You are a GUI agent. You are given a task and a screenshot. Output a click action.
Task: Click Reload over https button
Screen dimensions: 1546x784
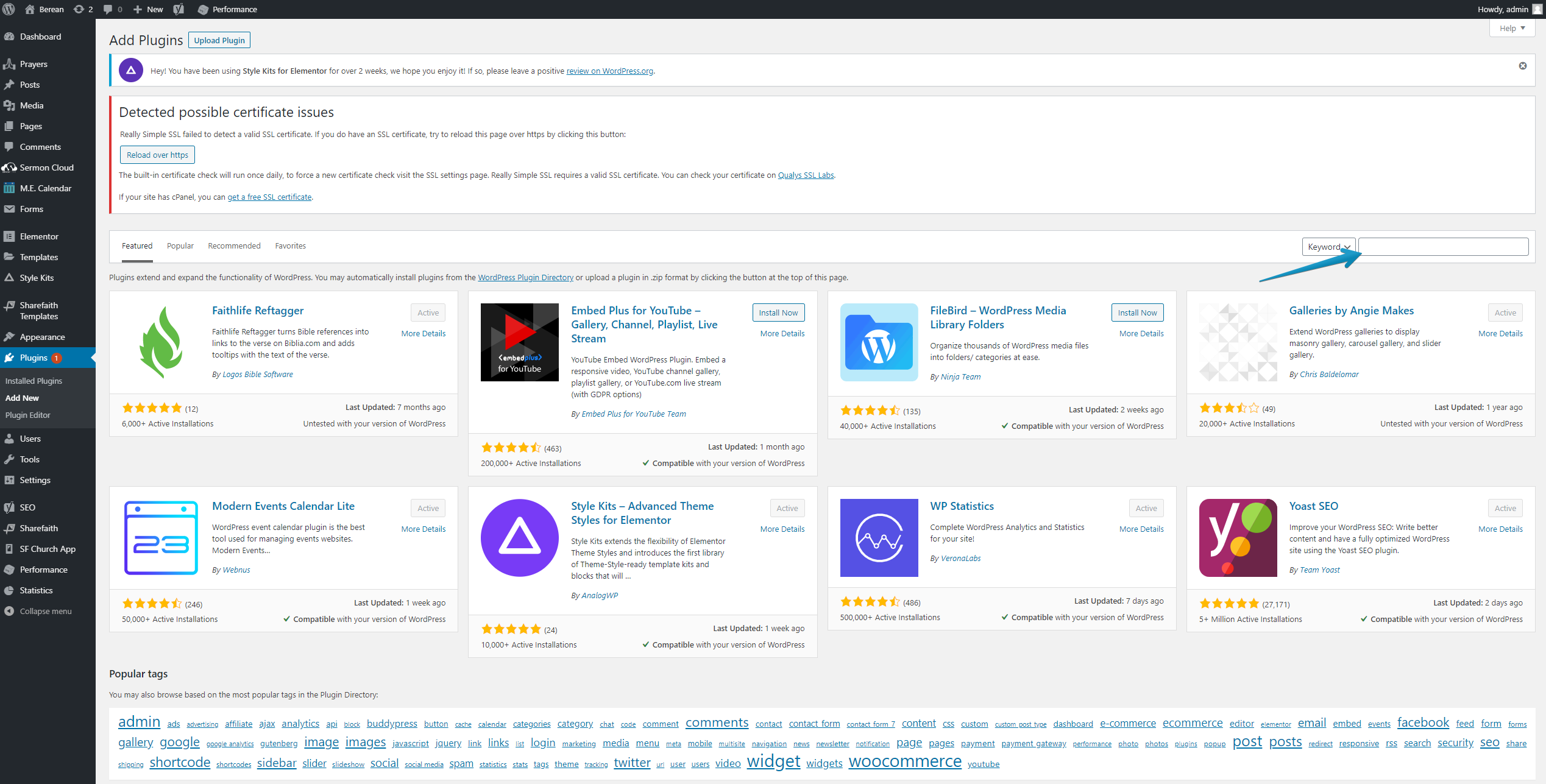[x=157, y=155]
